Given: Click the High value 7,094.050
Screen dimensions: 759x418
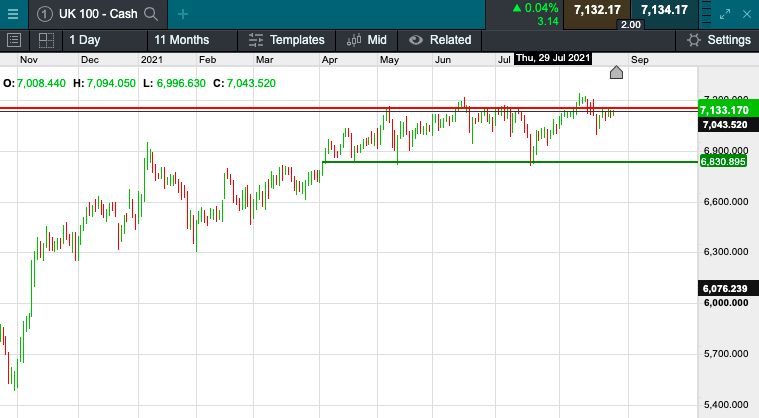Looking at the screenshot, I should tap(111, 83).
